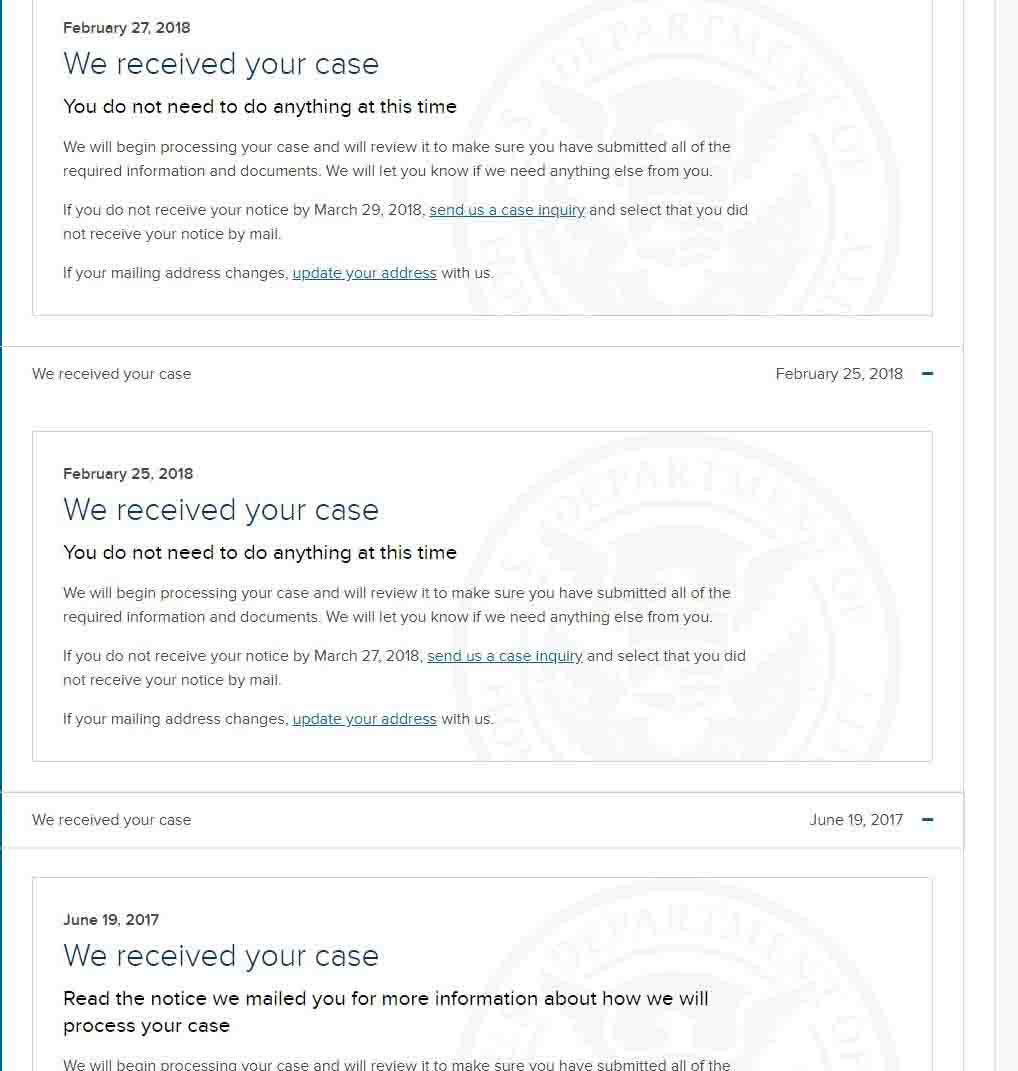The height and width of the screenshot is (1071, 1018).
Task: Click the large heading in the February 27 card
Action: [221, 64]
